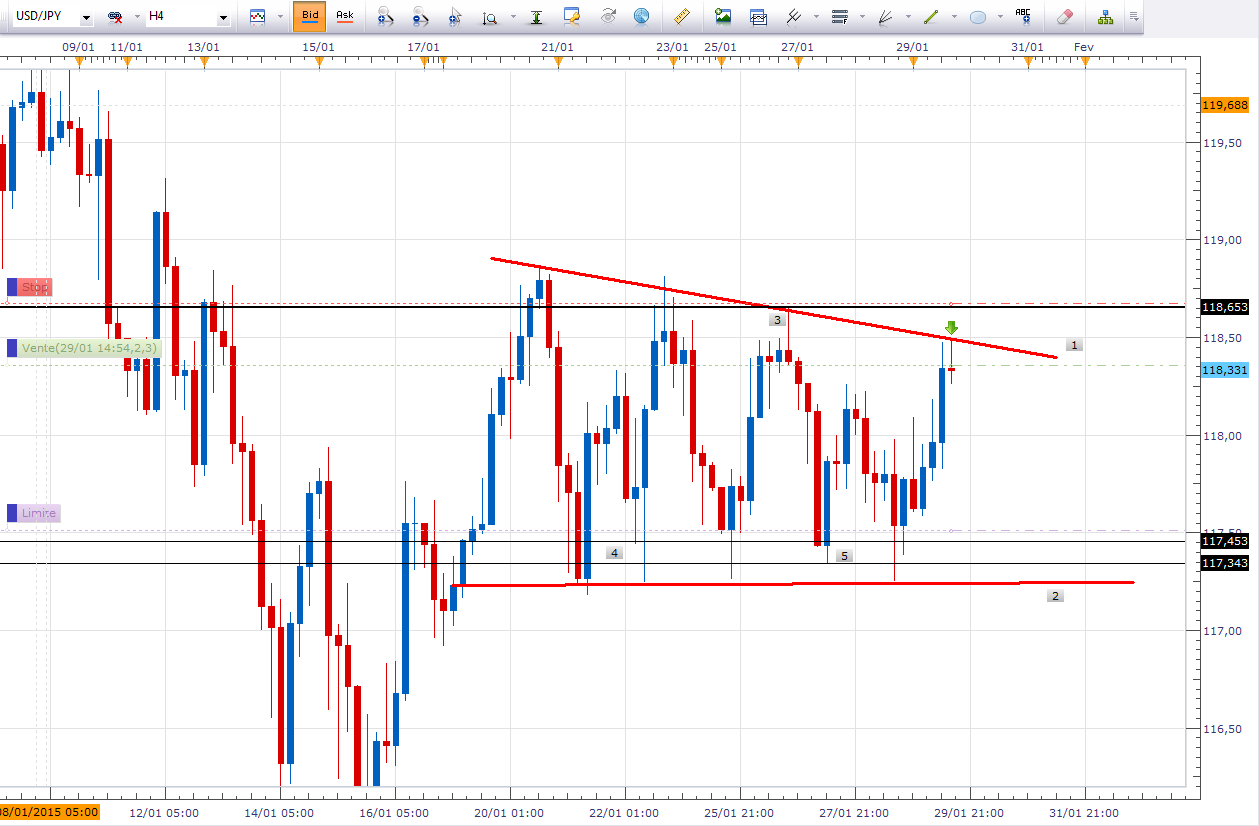Image resolution: width=1259 pixels, height=826 pixels.
Task: Click the chart type icon
Action: pyautogui.click(x=259, y=16)
